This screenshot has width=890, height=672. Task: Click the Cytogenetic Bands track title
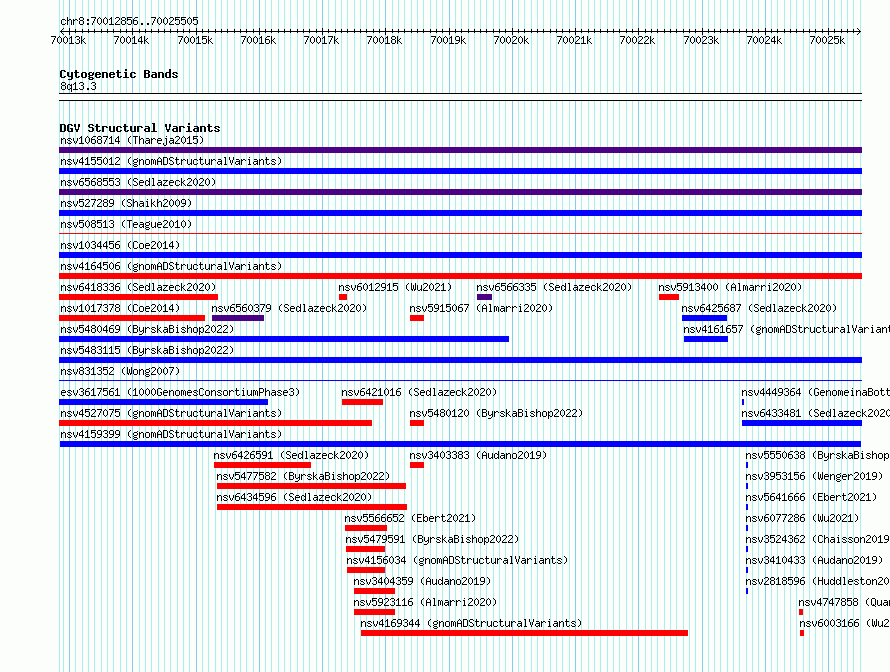119,74
